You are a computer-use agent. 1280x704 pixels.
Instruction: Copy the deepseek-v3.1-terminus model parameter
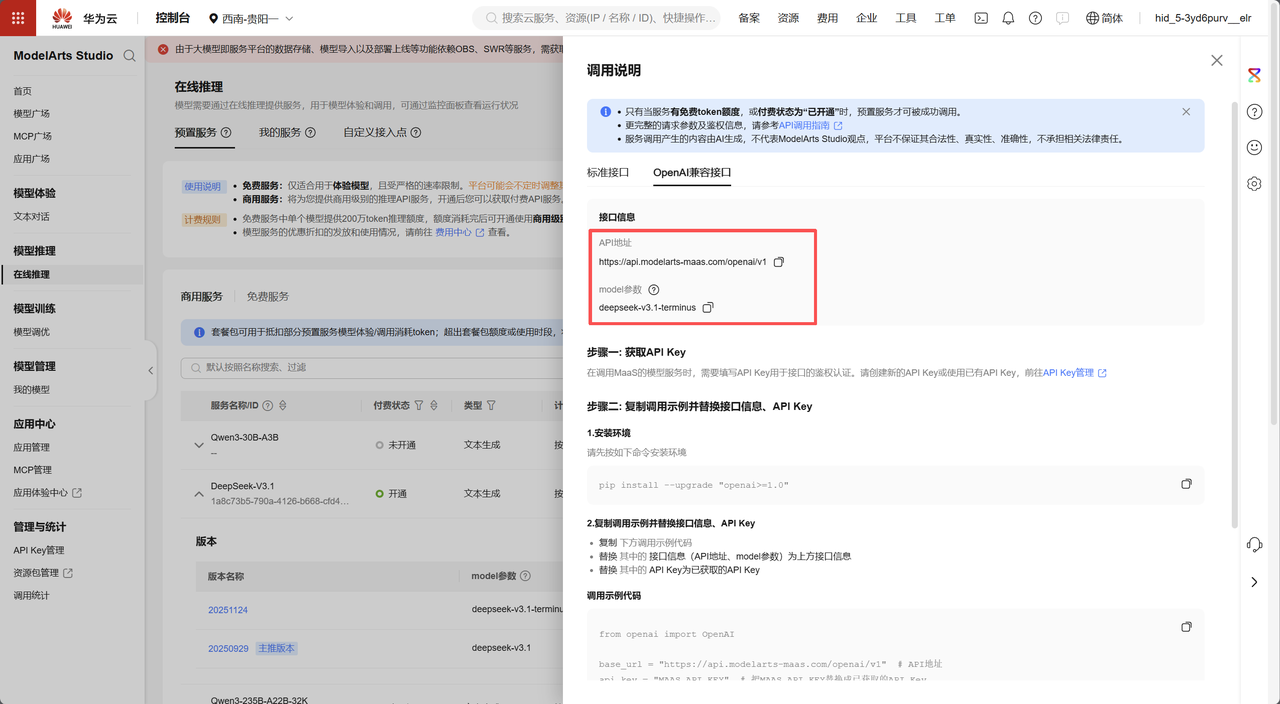(708, 308)
